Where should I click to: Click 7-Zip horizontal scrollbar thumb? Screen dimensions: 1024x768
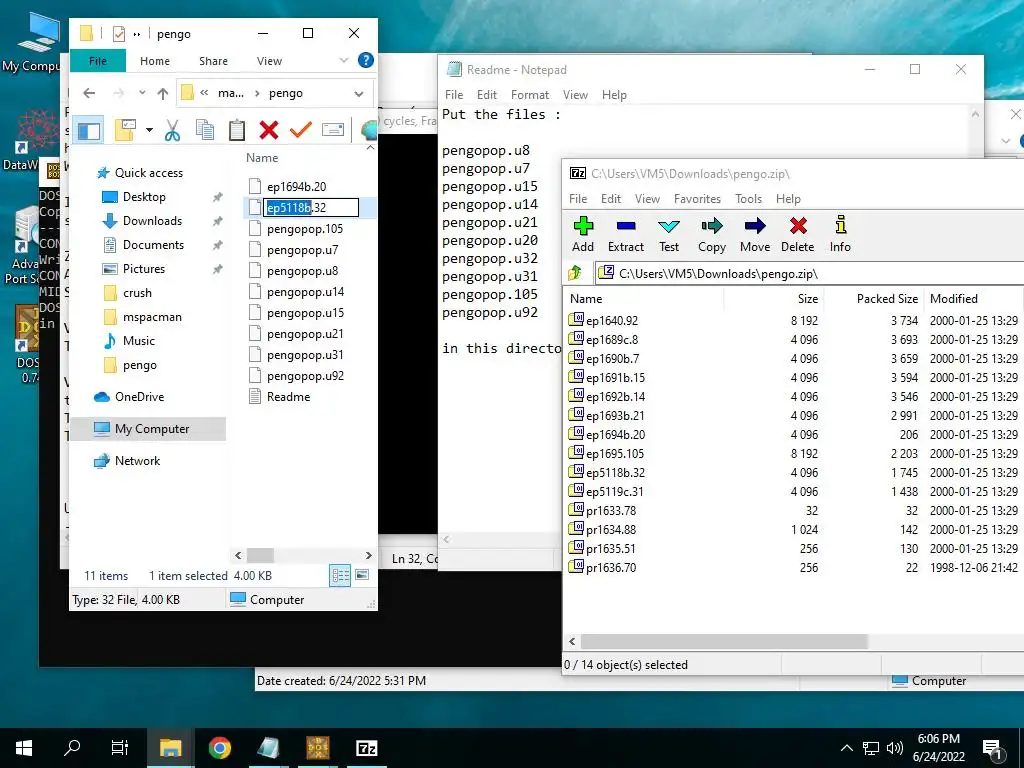coord(724,641)
